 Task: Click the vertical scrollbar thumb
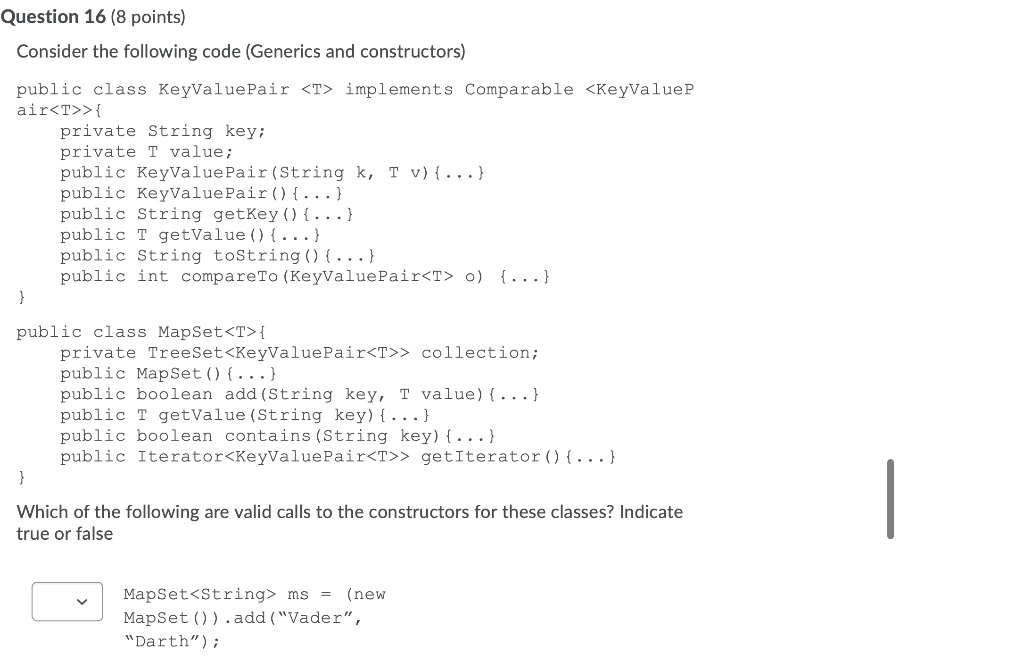tap(890, 499)
